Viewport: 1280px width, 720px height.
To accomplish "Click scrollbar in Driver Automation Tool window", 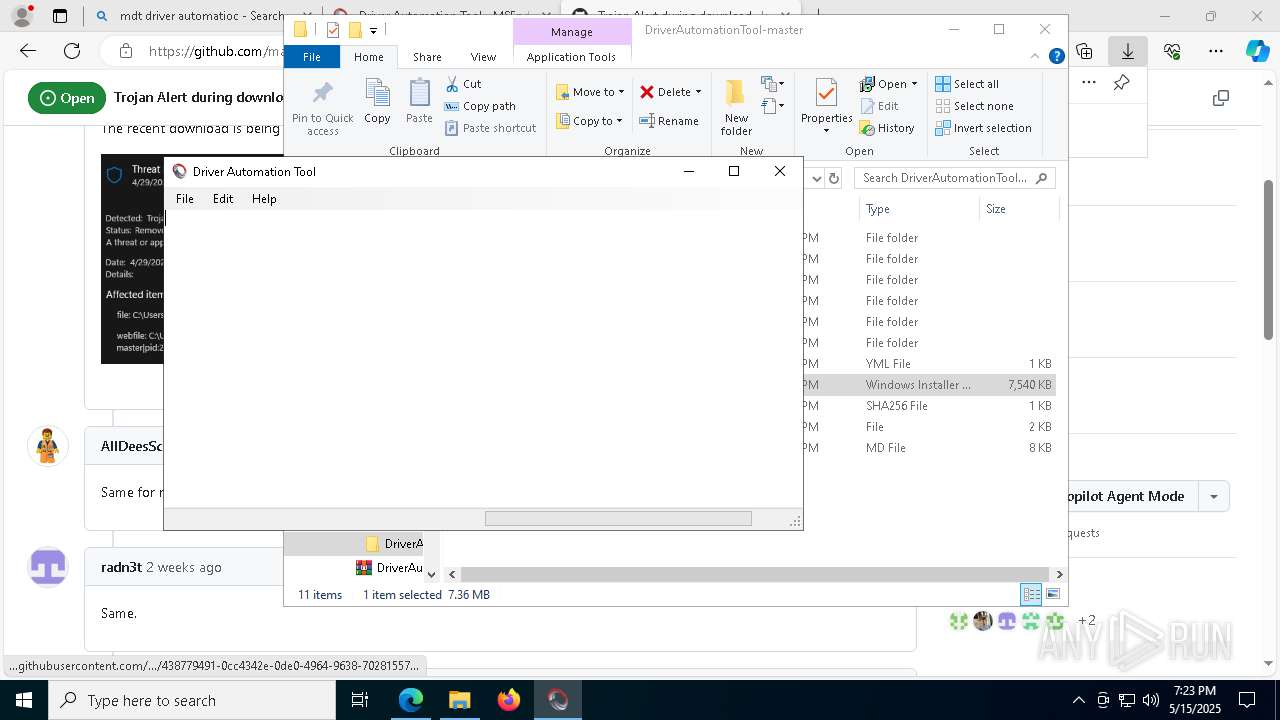I will click(618, 519).
